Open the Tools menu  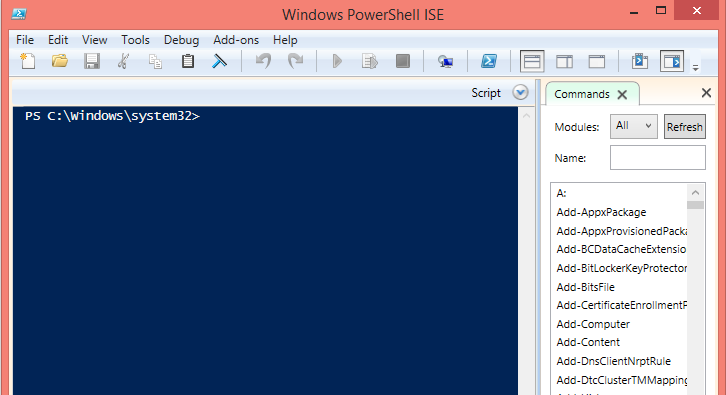pyautogui.click(x=135, y=40)
